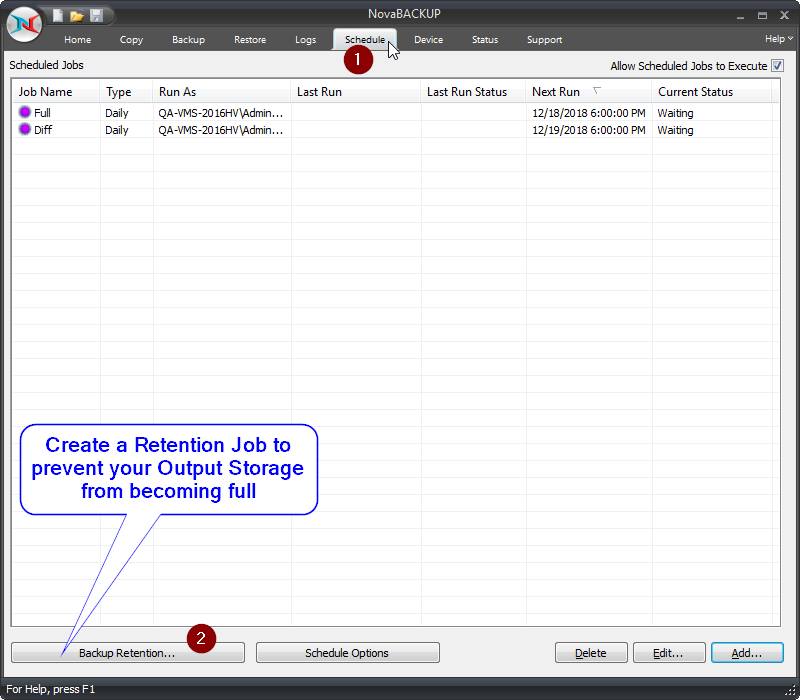The height and width of the screenshot is (700, 800).
Task: Click the Daily type cell in the Diff row
Action: click(116, 130)
